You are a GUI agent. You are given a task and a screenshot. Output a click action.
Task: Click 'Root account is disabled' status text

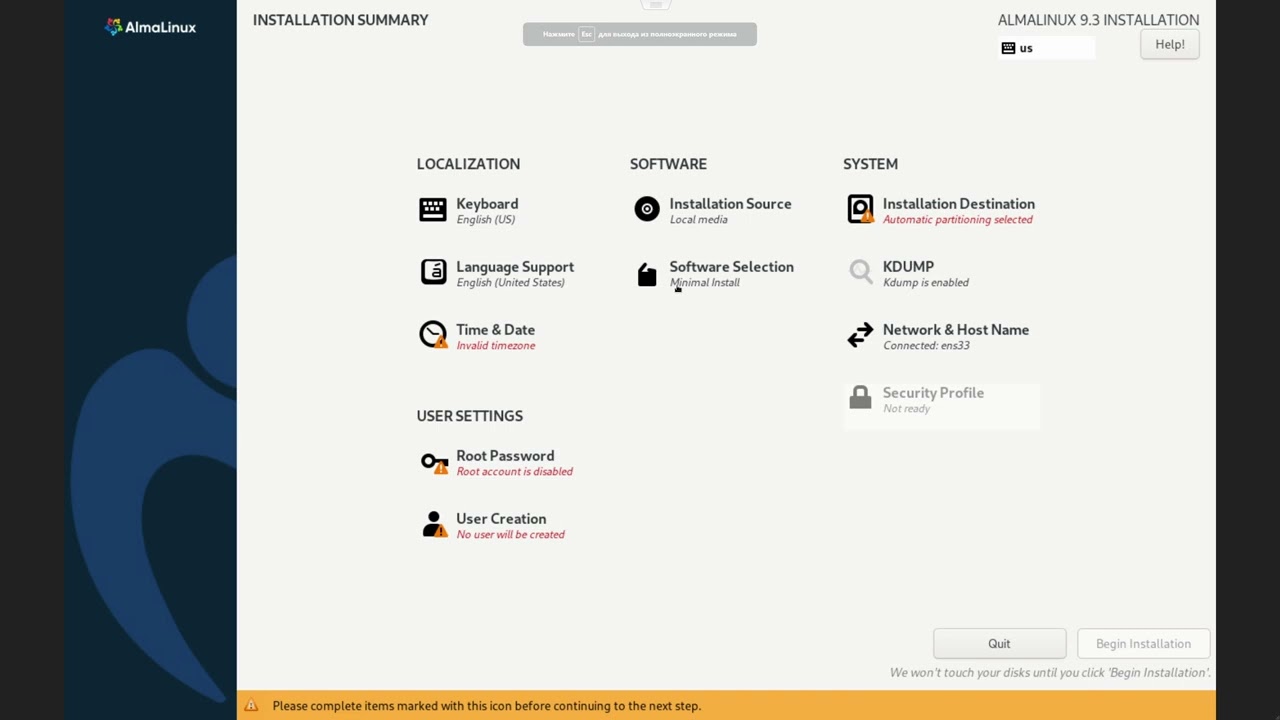point(514,472)
